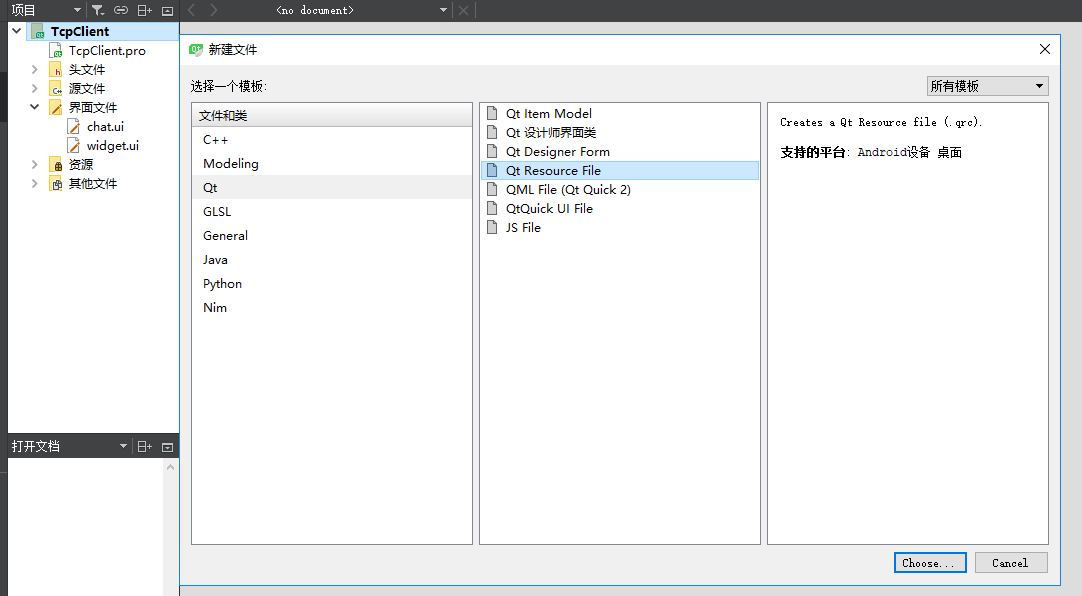Select the TcpClient project root
Viewport: 1082px width, 596px height.
tap(79, 31)
